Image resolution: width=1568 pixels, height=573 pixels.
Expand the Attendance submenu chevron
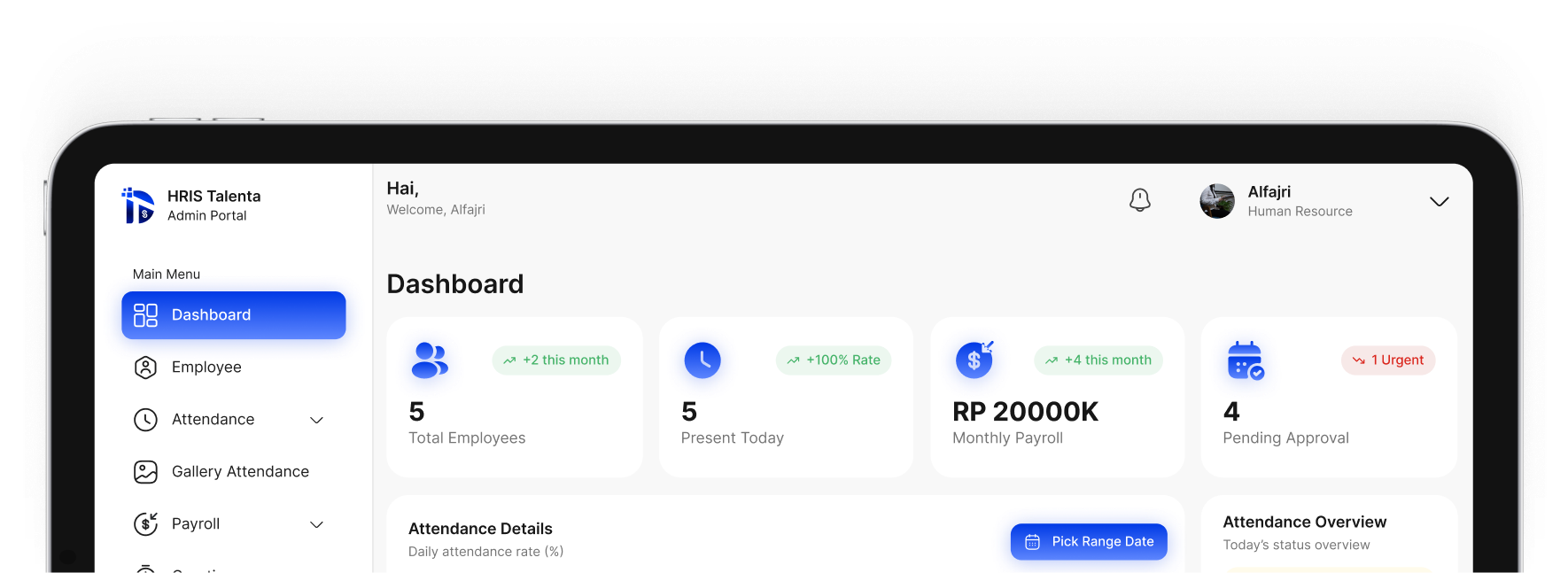coord(316,420)
